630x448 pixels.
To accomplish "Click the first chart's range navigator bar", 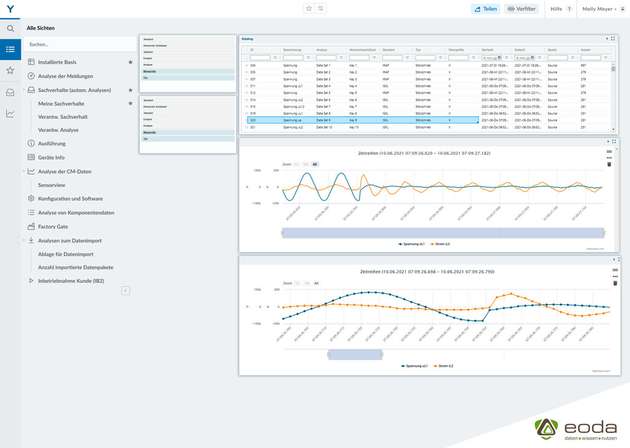I will pyautogui.click(x=443, y=233).
